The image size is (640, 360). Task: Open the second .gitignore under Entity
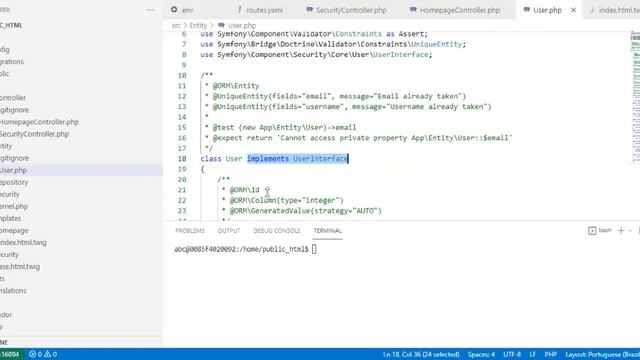tap(14, 158)
